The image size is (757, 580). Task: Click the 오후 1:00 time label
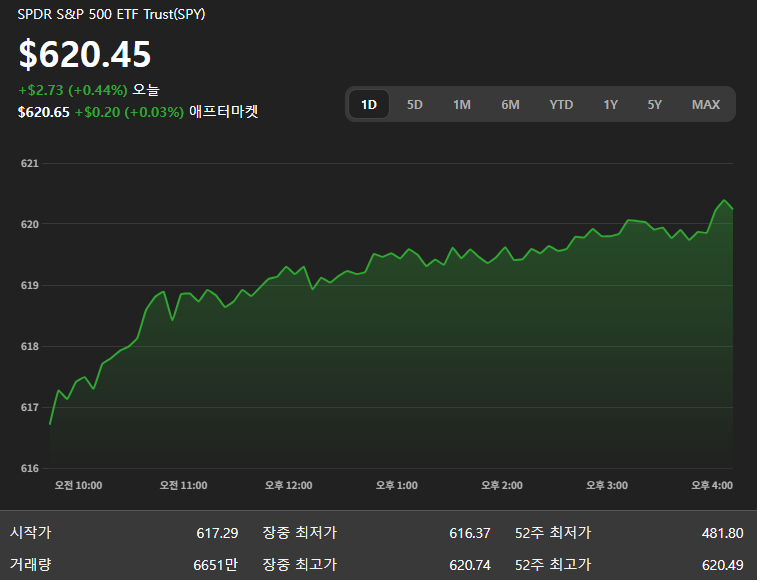coord(397,485)
